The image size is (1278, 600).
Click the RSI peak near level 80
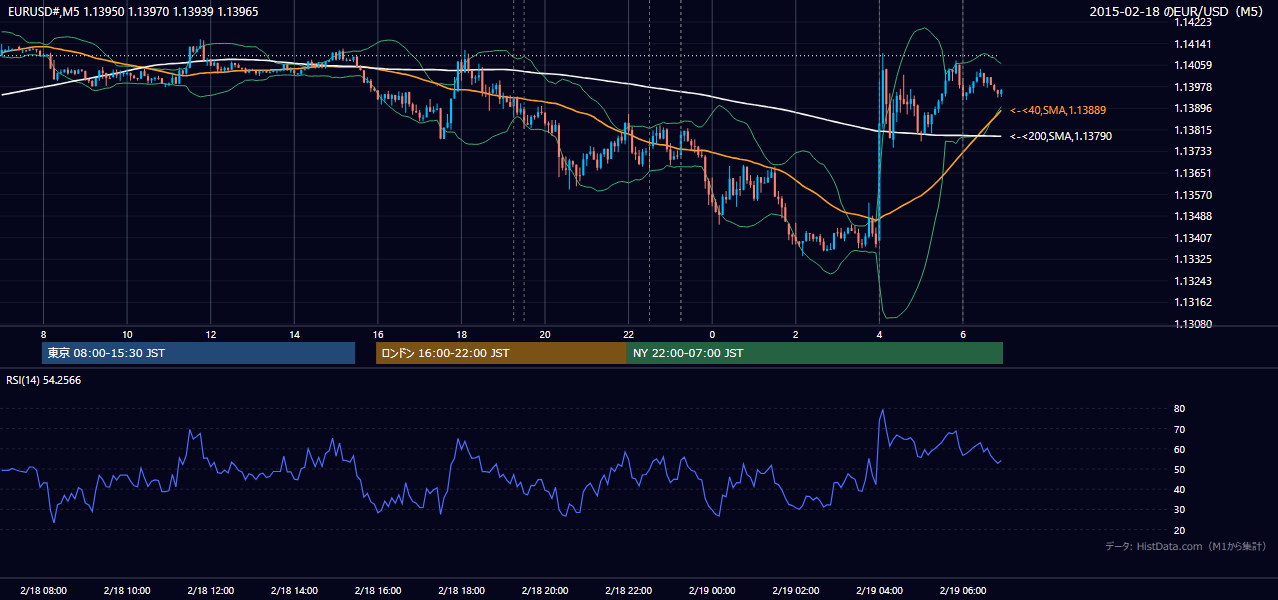tap(882, 410)
